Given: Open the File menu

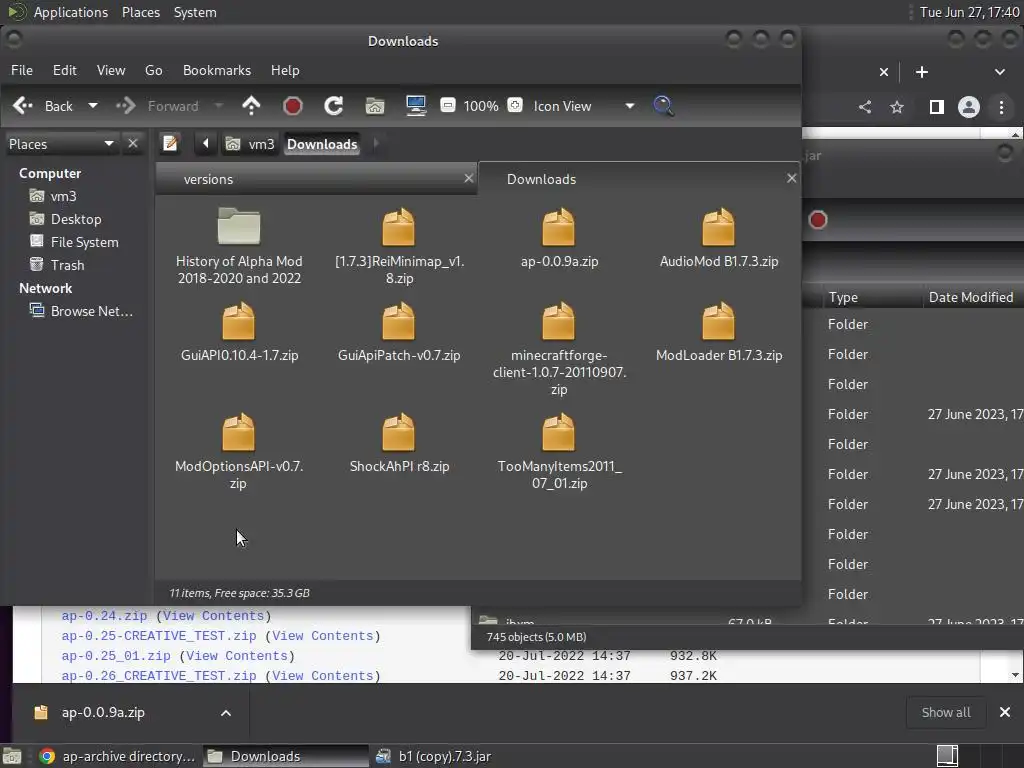Looking at the screenshot, I should (22, 70).
